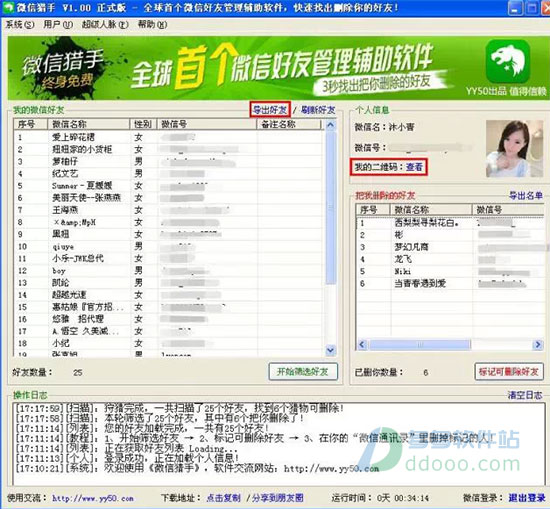Select friend row 梦柏仔
Viewport: 550px width, 509px height.
pyautogui.click(x=168, y=161)
